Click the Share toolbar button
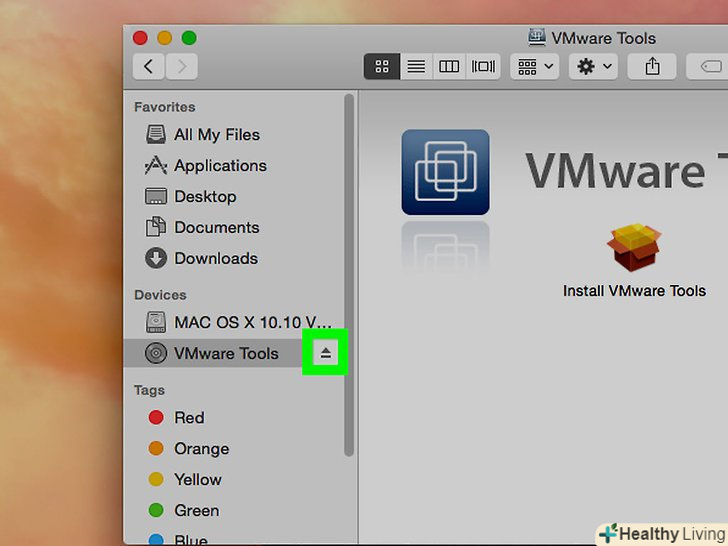728x546 pixels. pyautogui.click(x=652, y=66)
